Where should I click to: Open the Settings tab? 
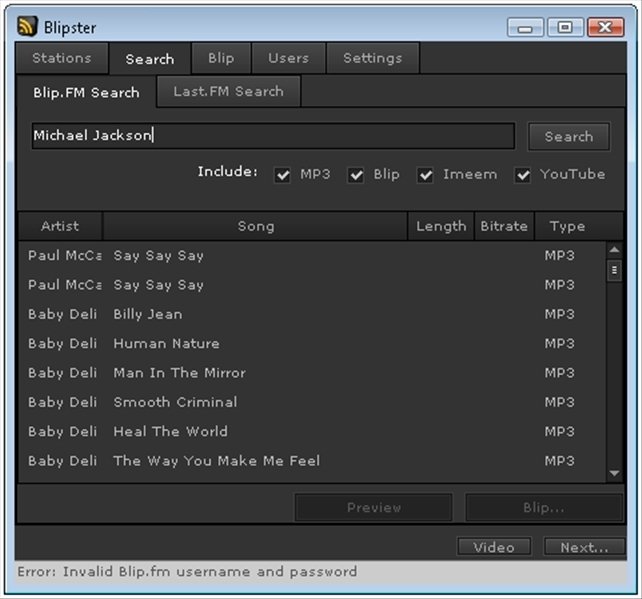373,58
